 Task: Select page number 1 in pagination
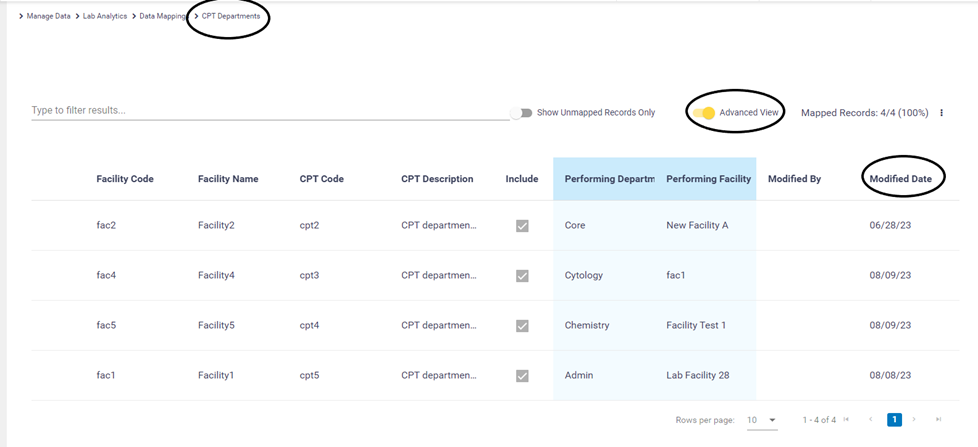[894, 420]
